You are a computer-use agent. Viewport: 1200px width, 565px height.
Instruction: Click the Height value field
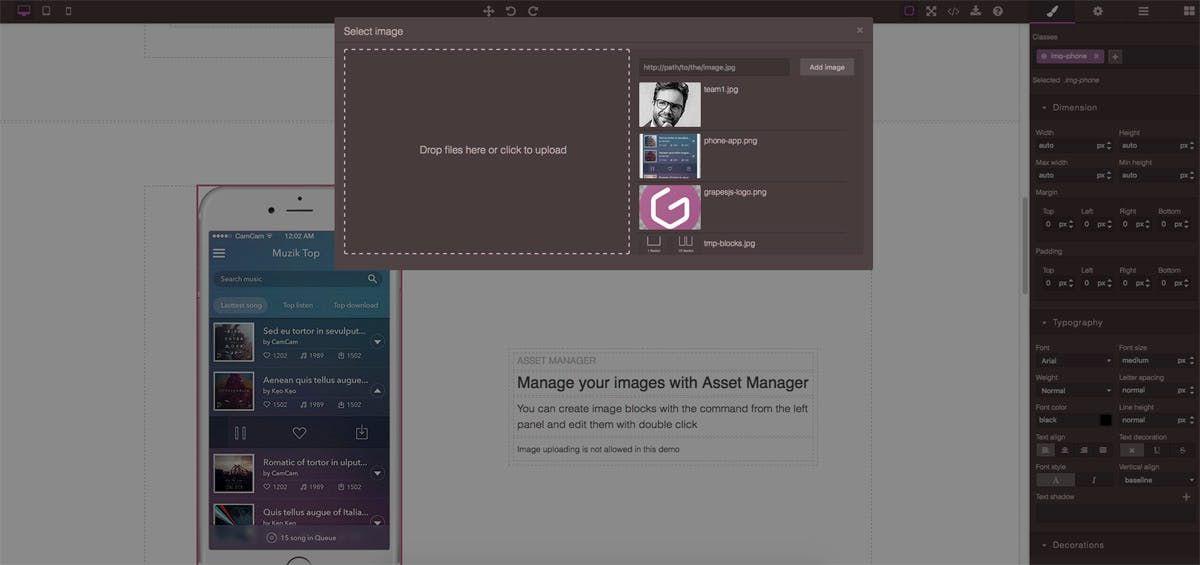[x=1148, y=145]
